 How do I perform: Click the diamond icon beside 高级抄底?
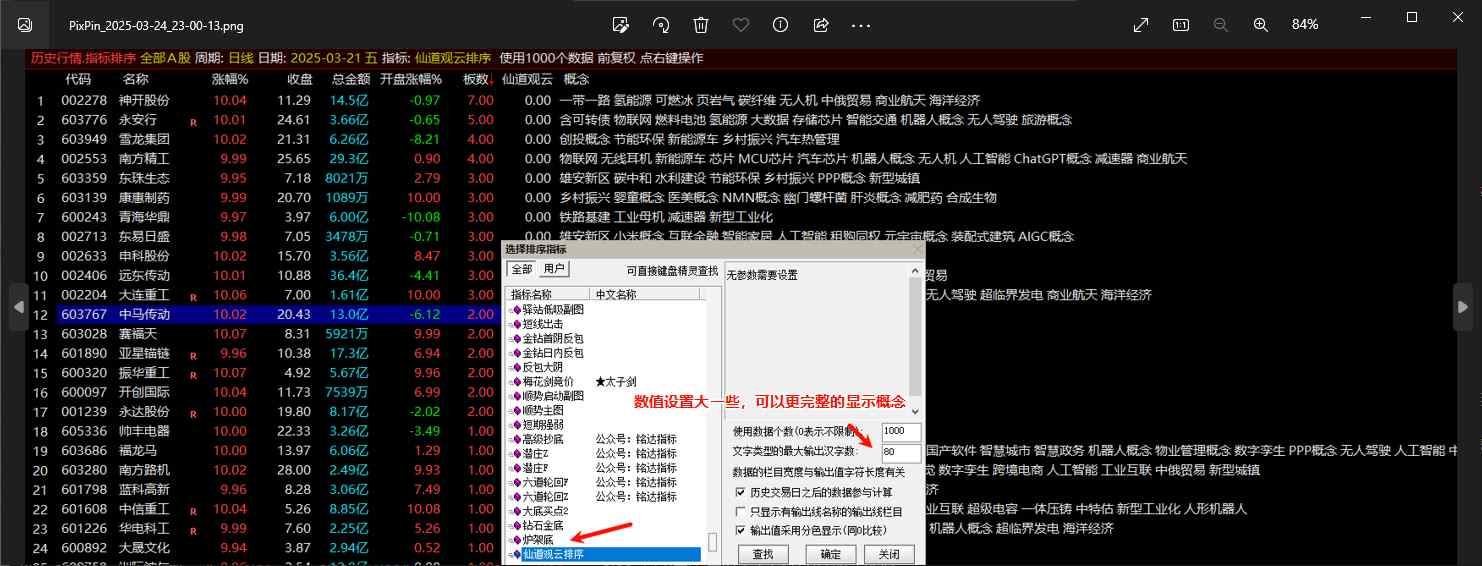coord(517,439)
